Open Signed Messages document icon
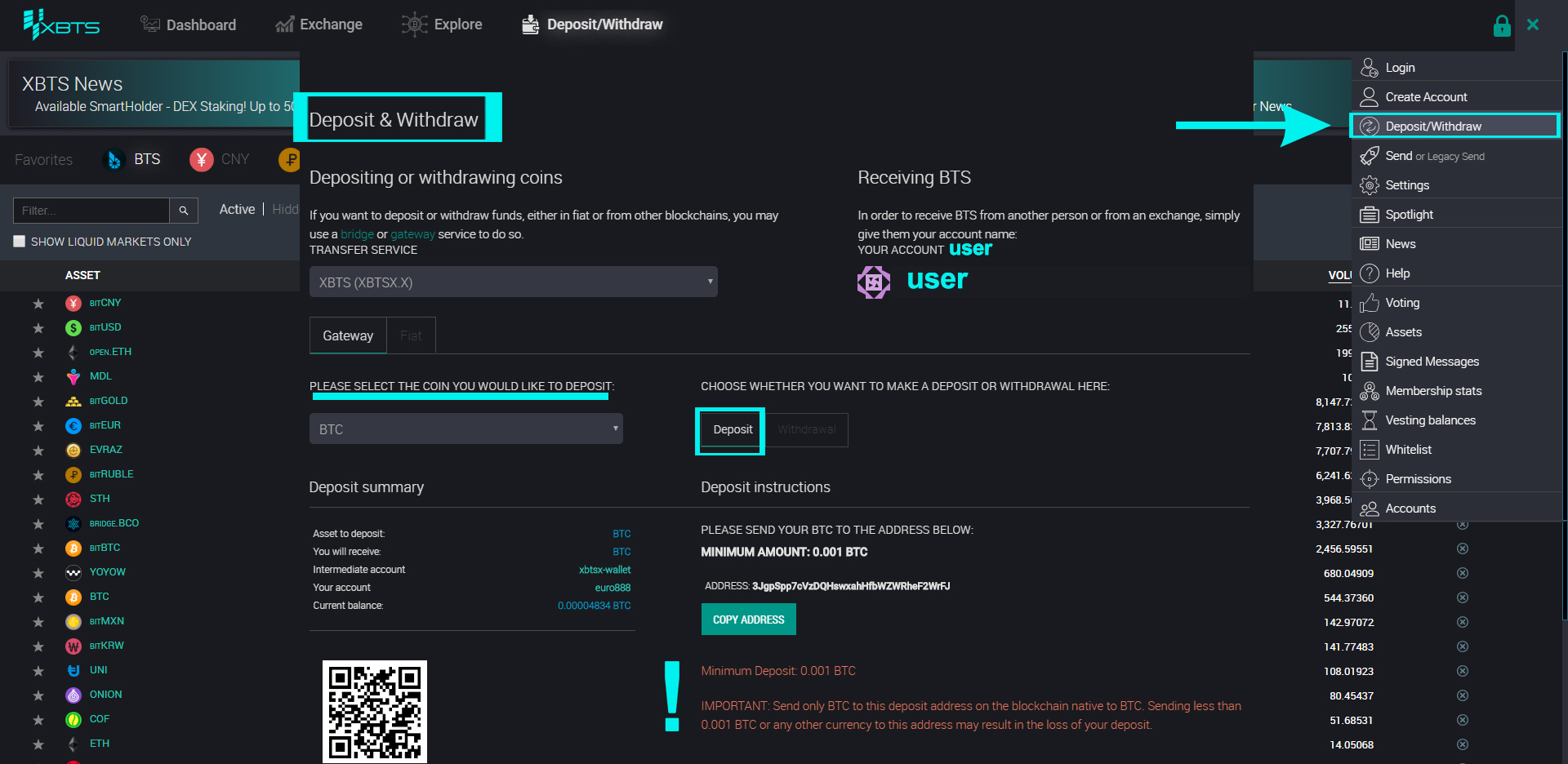The width and height of the screenshot is (1568, 764). point(1370,362)
